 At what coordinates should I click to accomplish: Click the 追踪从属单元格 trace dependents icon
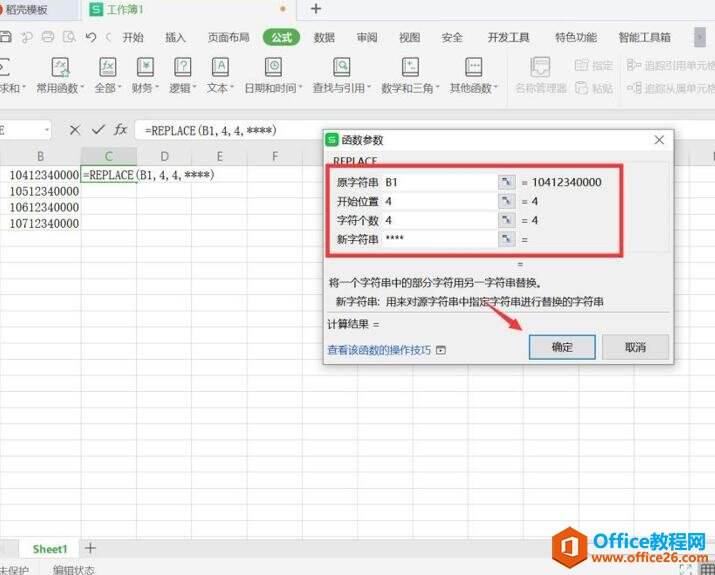tap(633, 87)
